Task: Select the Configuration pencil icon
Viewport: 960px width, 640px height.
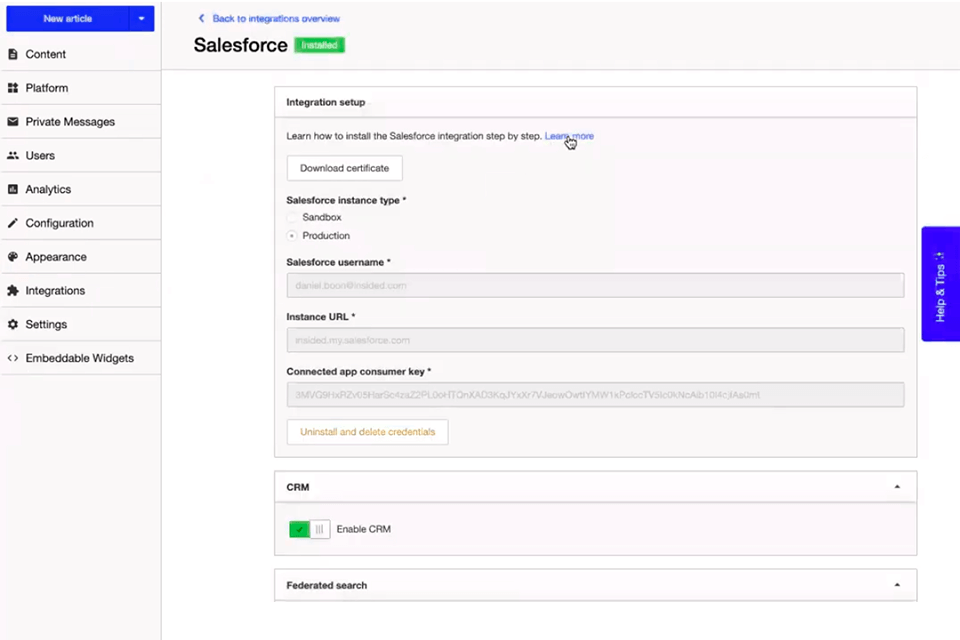Action: click(x=13, y=222)
